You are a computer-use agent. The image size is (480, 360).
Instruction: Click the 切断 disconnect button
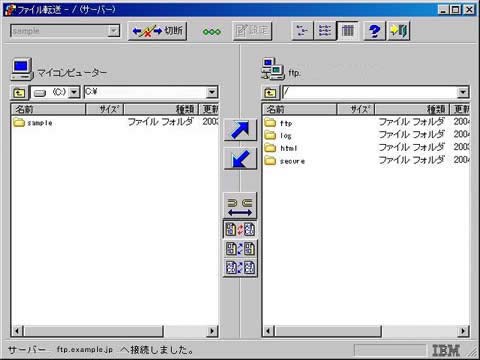[157, 31]
